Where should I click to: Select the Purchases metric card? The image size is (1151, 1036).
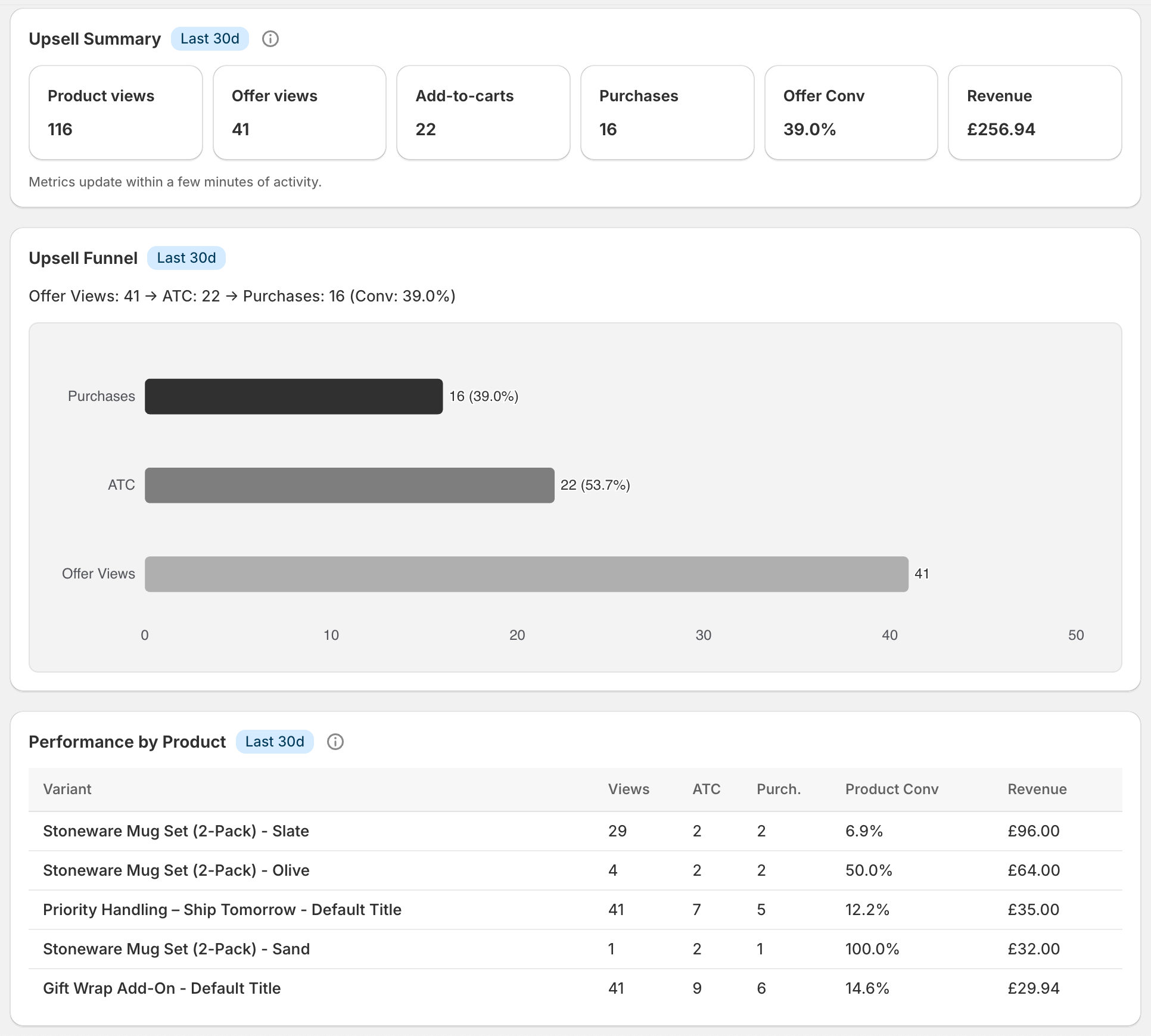(x=667, y=112)
